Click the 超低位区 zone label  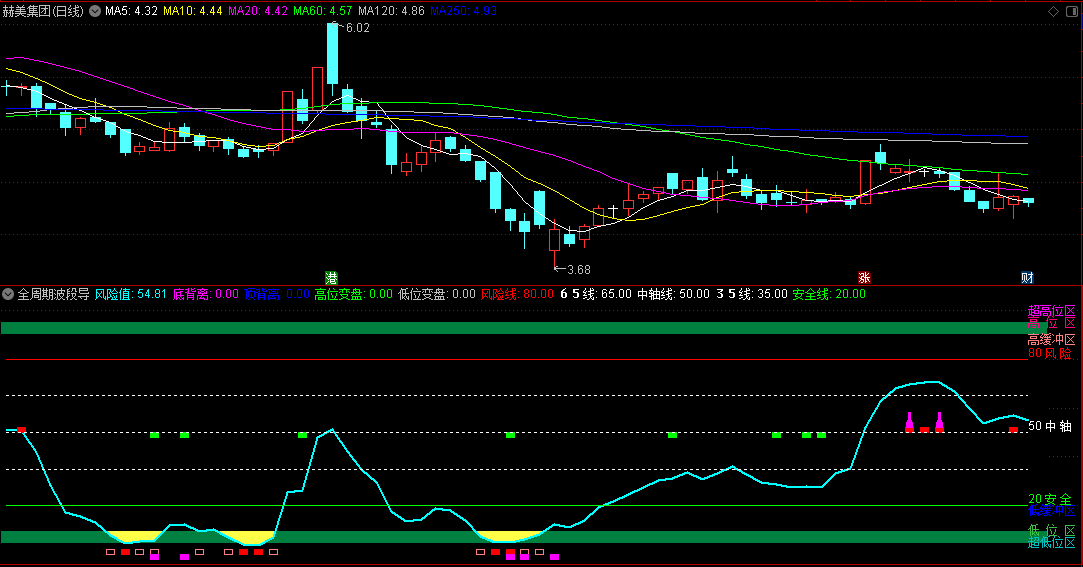click(x=1051, y=543)
